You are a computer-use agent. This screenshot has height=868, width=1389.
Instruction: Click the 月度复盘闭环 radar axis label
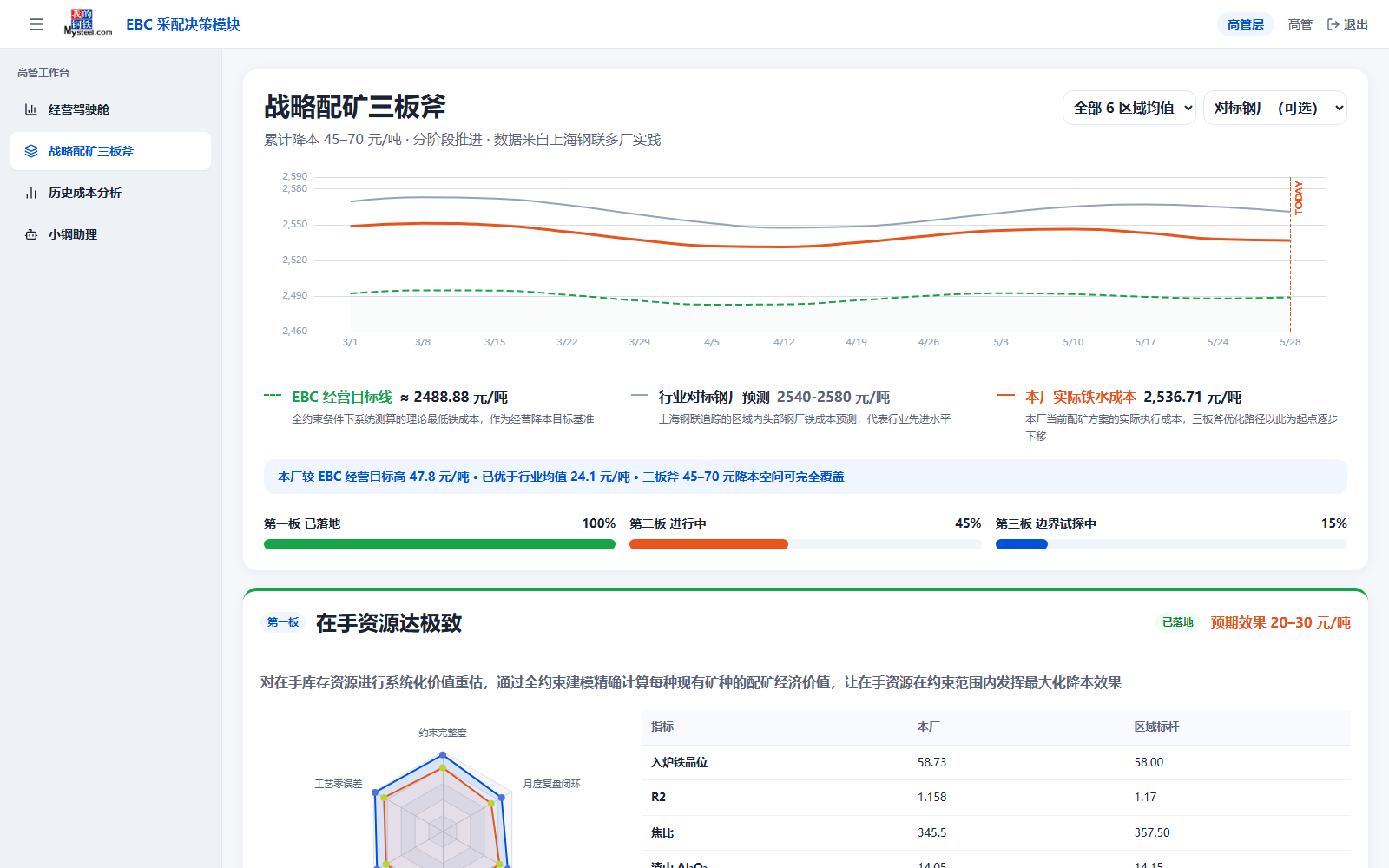pos(551,784)
